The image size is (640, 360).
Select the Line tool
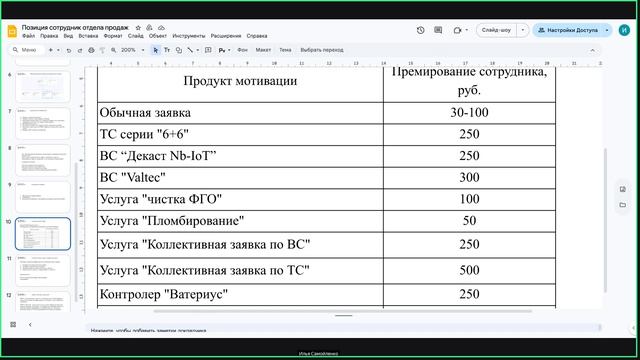pyautogui.click(x=190, y=50)
